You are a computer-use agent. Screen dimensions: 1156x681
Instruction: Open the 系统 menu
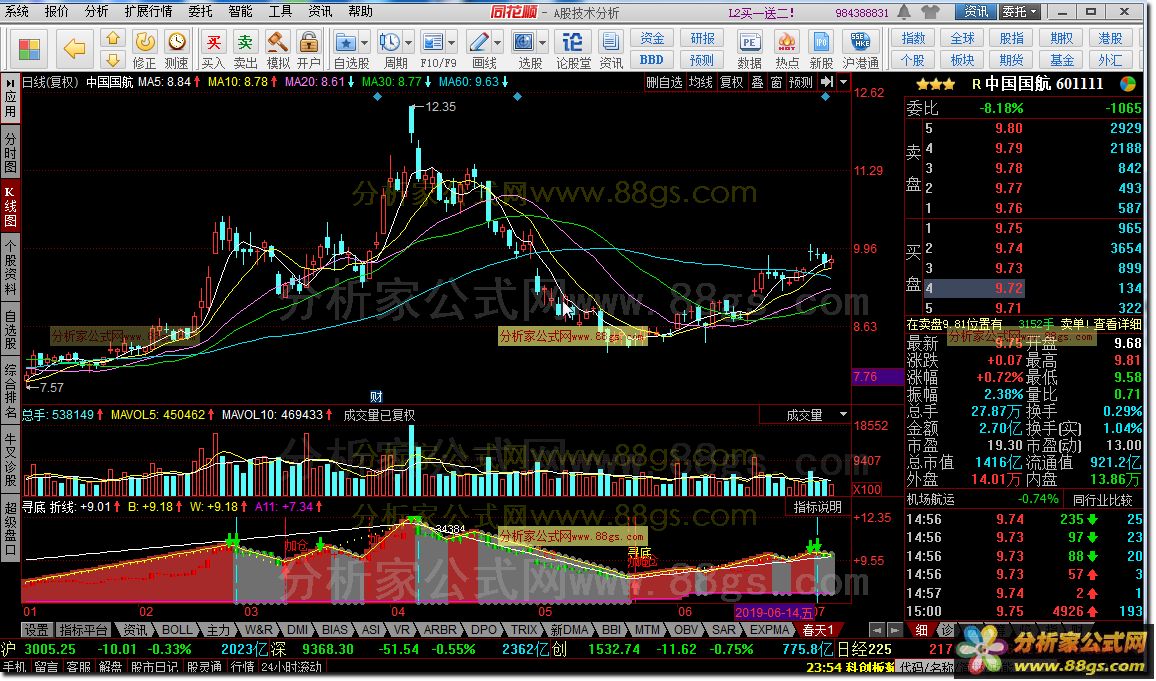[x=18, y=11]
